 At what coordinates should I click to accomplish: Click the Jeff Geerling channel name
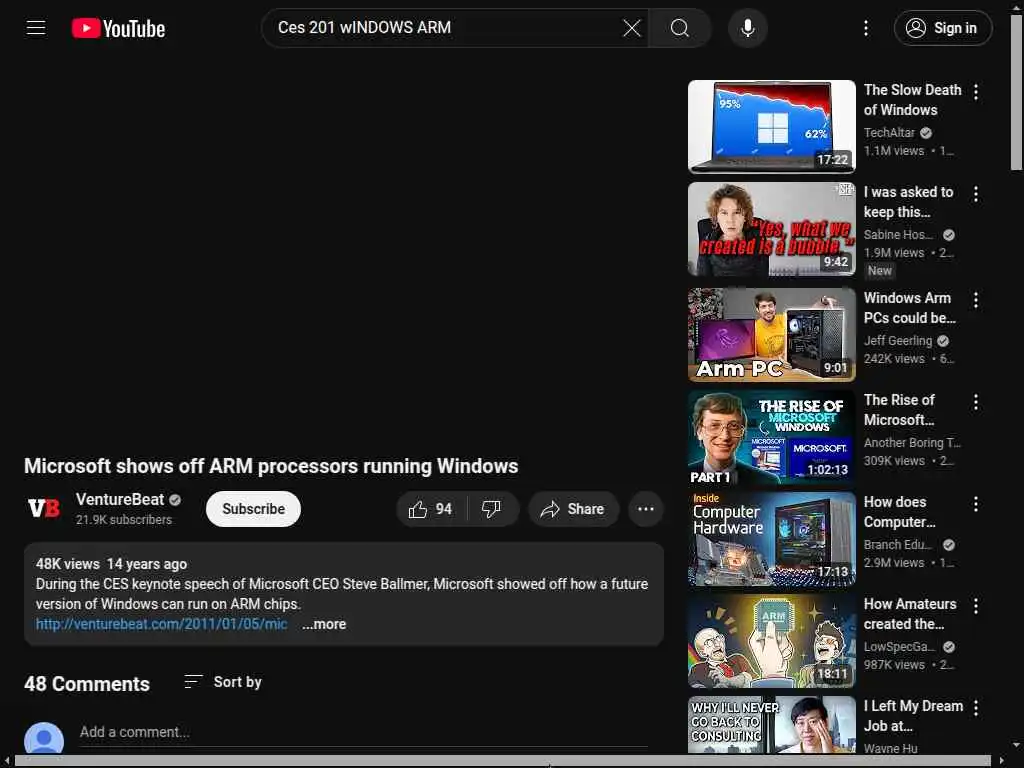pos(898,340)
